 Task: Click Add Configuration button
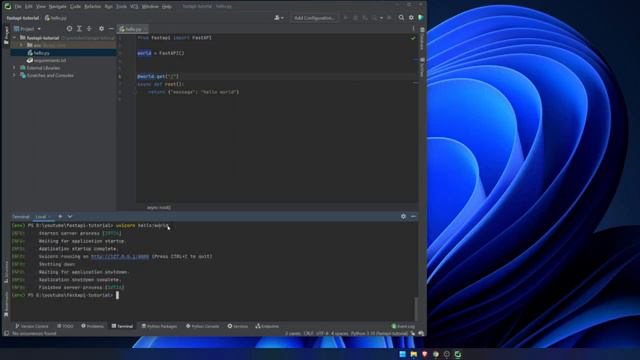point(314,18)
